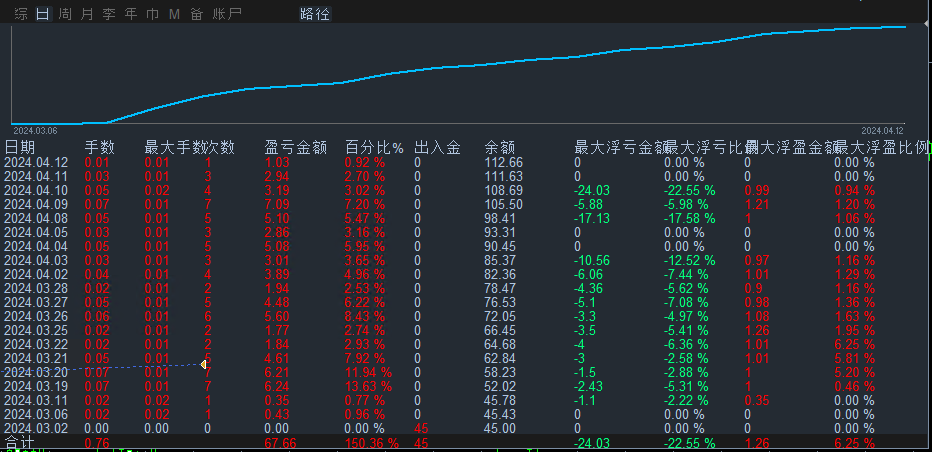Click the total profit amount 67.66
This screenshot has height=452, width=932.
pos(280,443)
